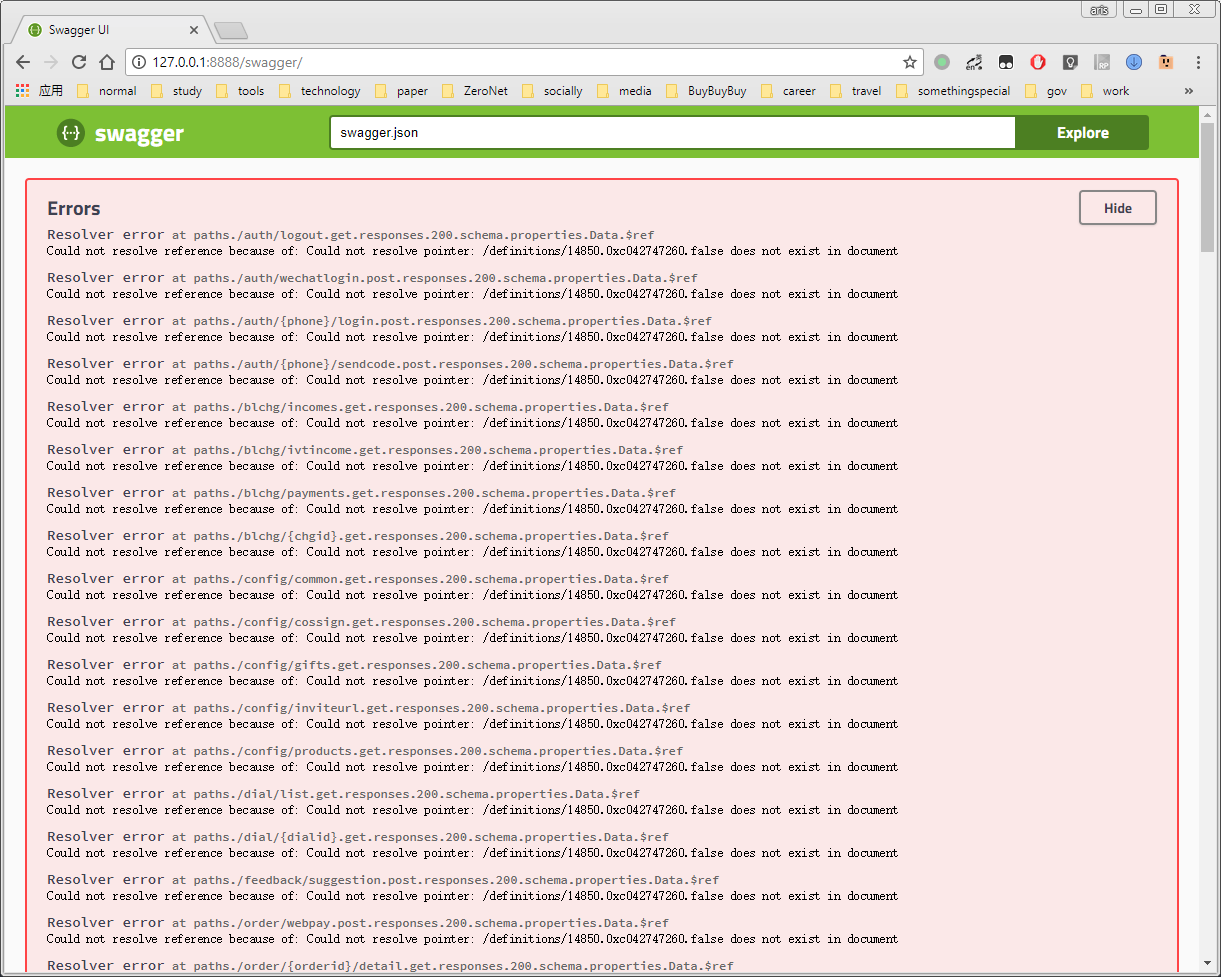This screenshot has width=1221, height=977.
Task: Click the browser back arrow
Action: tap(23, 62)
